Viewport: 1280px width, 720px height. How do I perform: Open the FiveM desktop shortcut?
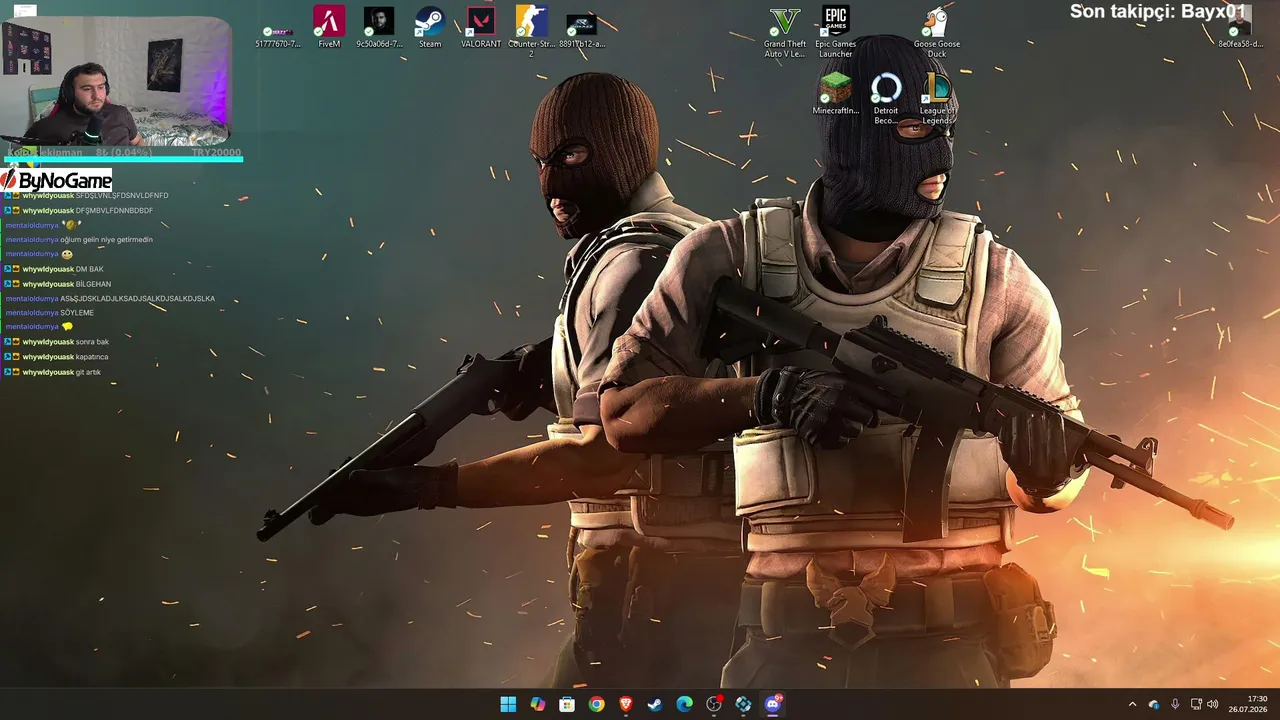(x=329, y=27)
